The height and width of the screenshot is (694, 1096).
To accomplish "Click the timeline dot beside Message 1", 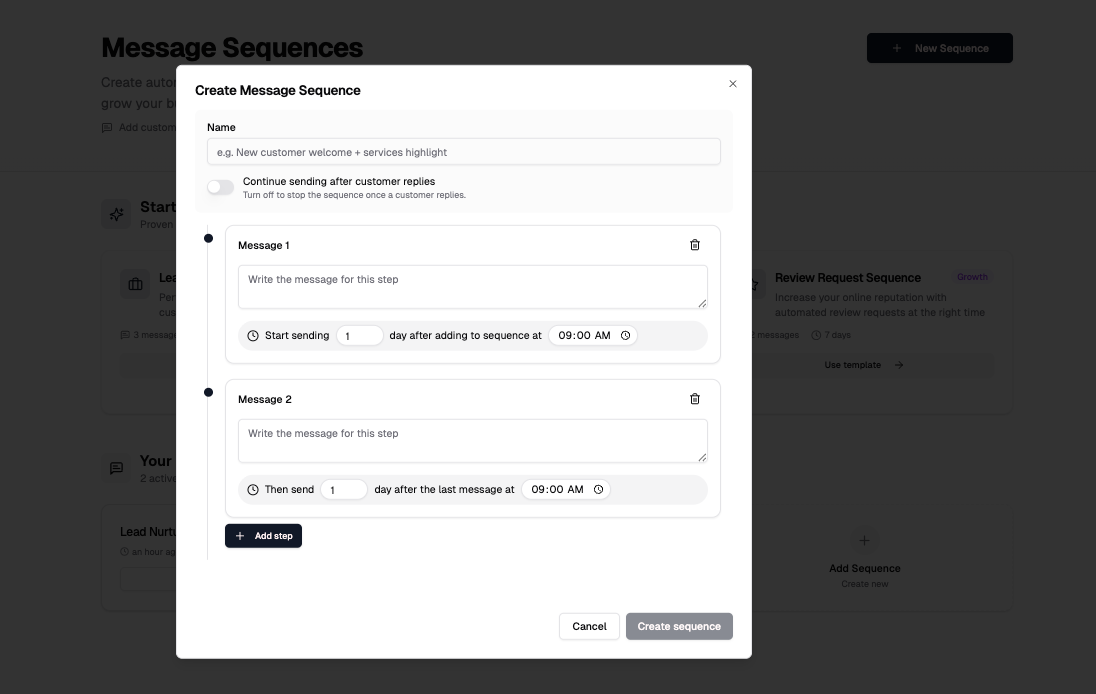I will click(208, 238).
